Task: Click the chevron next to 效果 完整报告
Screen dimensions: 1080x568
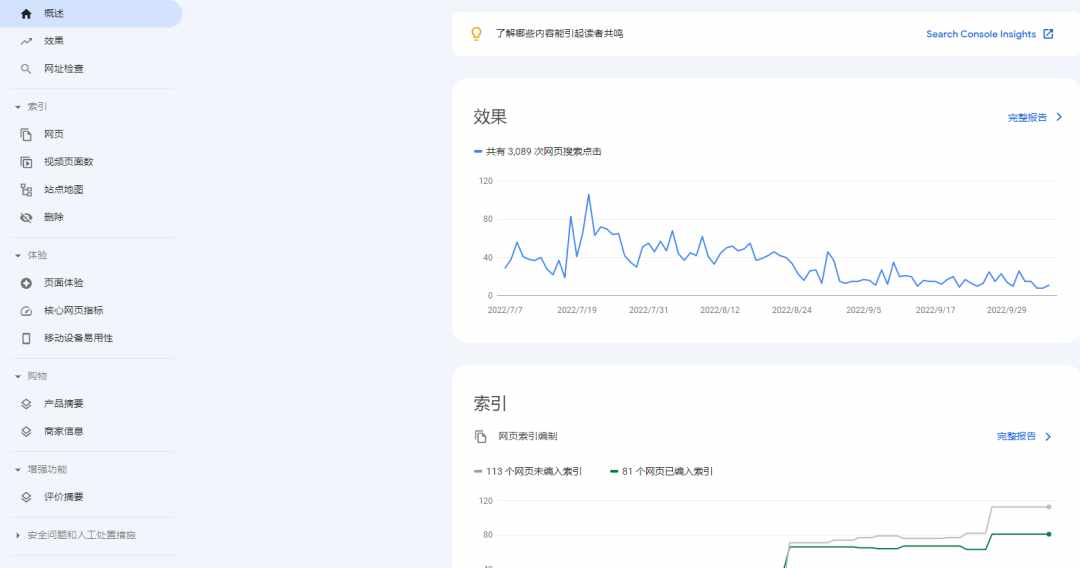Action: [1059, 117]
